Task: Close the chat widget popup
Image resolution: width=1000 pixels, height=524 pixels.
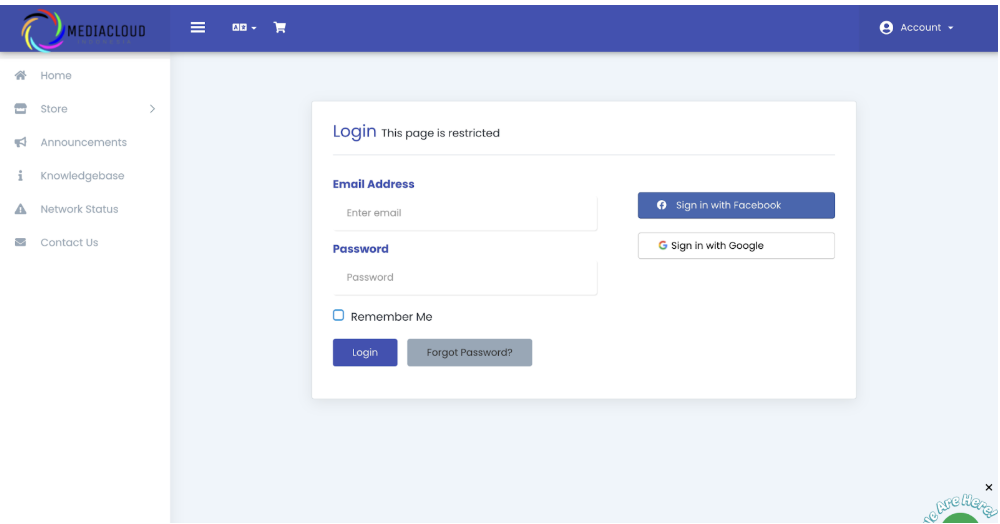Action: pyautogui.click(x=989, y=487)
